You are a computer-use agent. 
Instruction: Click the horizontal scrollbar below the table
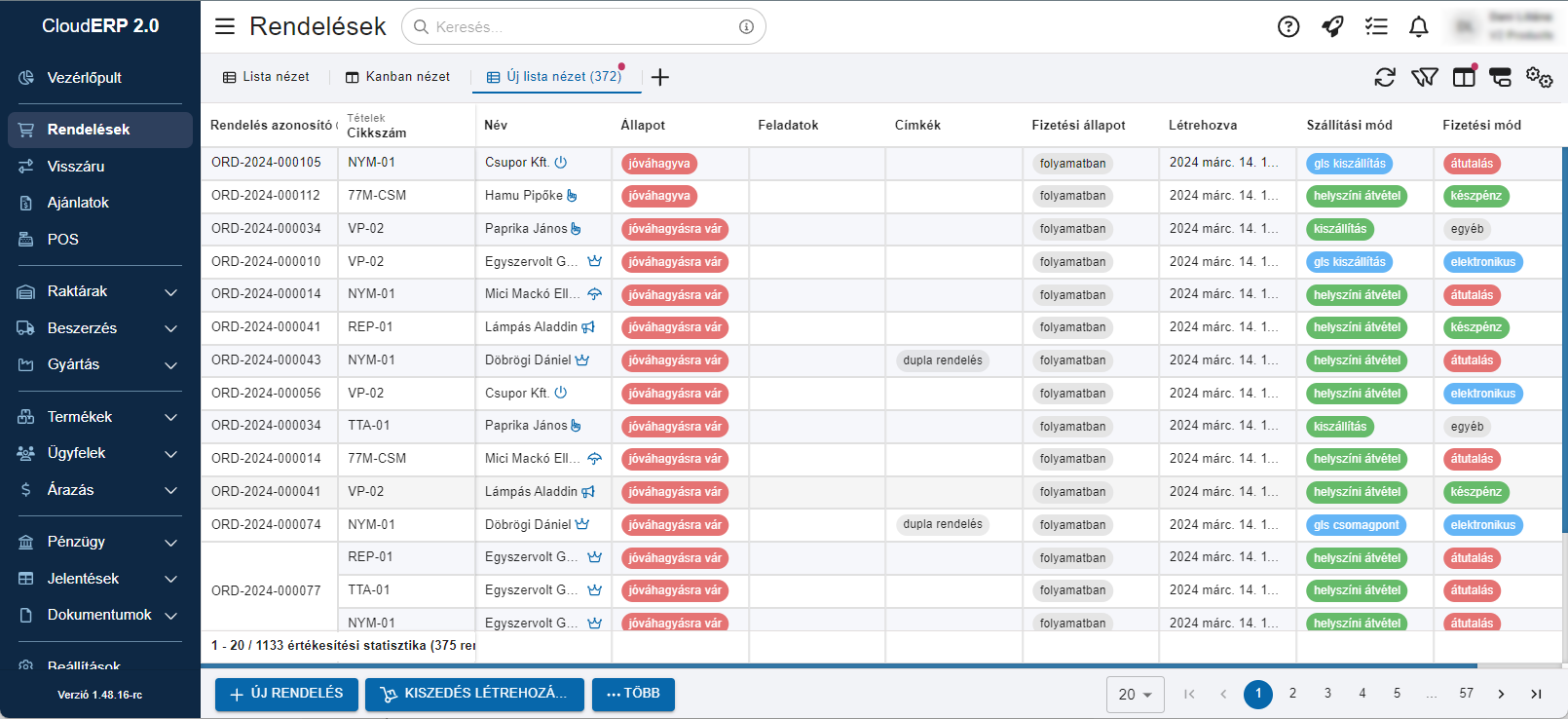pos(838,666)
